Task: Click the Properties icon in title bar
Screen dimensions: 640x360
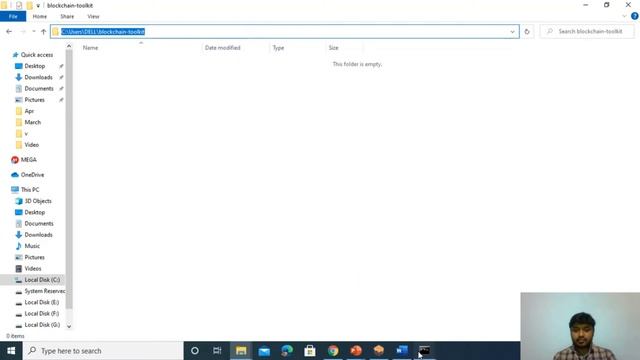Action: coord(19,5)
